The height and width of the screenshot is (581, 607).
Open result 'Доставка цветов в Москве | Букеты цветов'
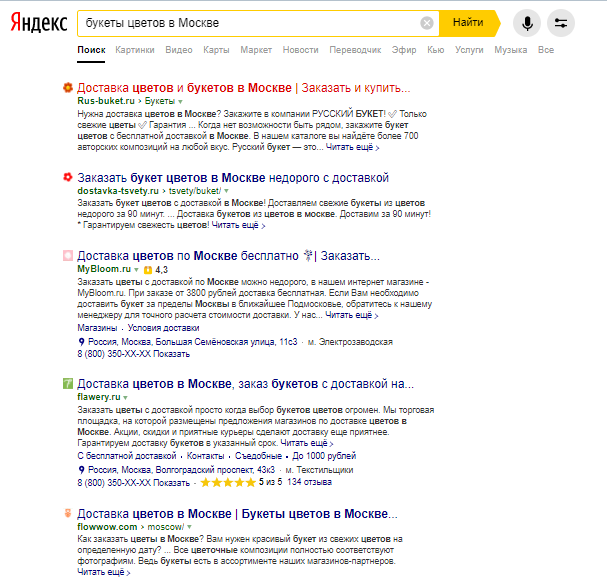[237, 514]
